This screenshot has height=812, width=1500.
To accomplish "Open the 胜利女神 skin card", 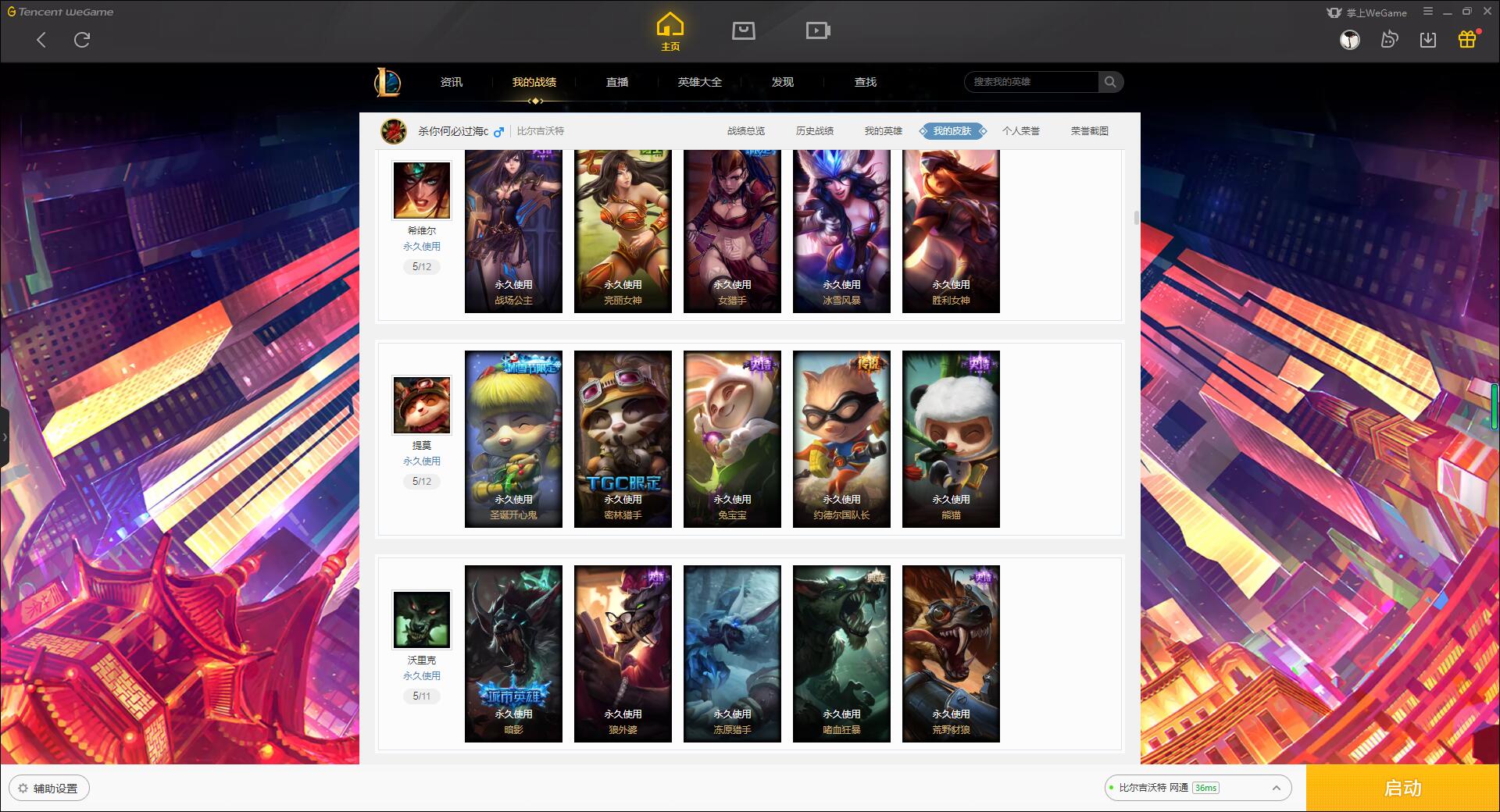I will click(x=951, y=231).
